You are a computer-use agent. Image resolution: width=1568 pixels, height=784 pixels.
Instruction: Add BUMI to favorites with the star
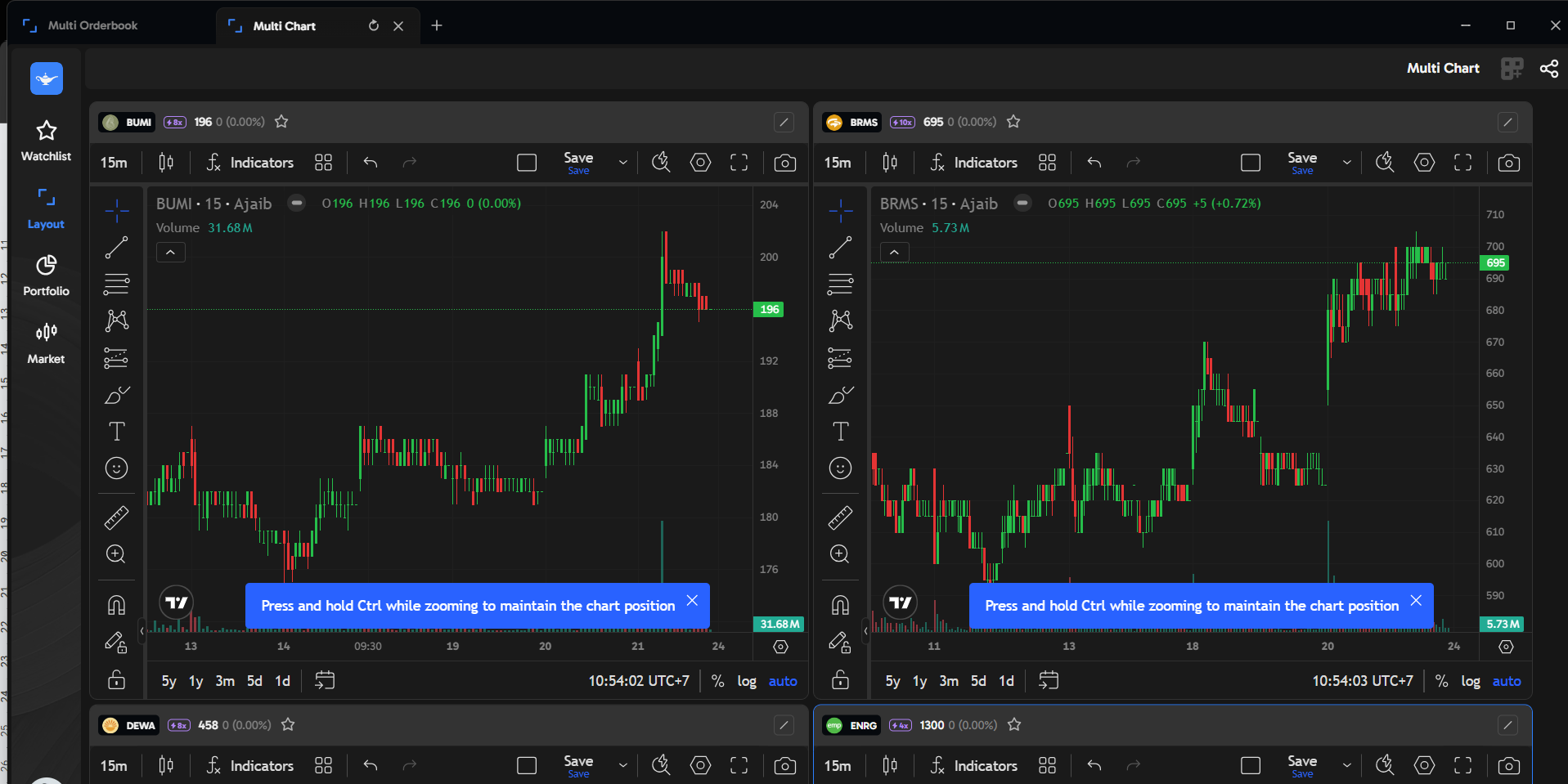pos(281,122)
